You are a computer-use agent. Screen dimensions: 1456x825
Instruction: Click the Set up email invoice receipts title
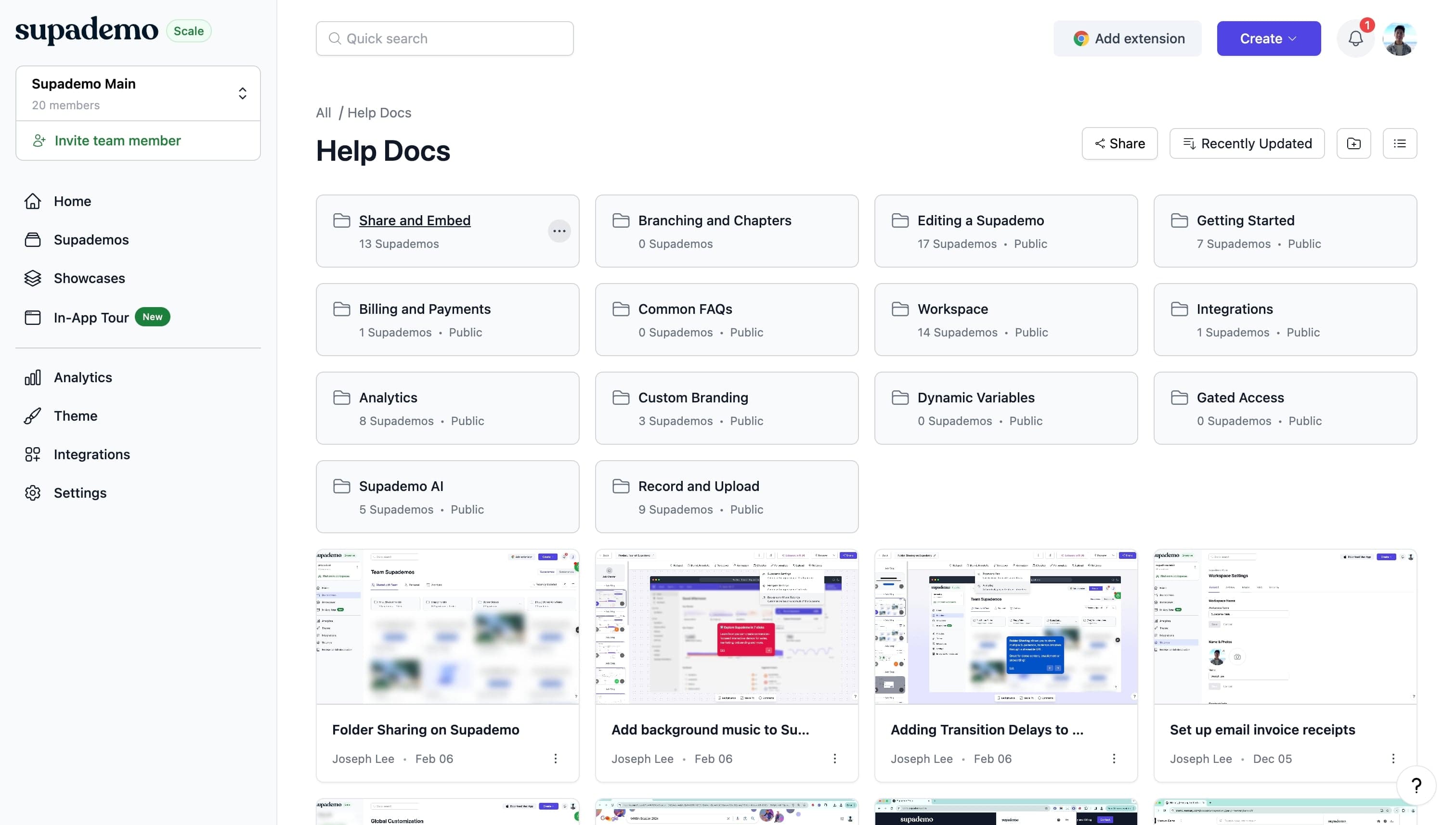click(1262, 730)
